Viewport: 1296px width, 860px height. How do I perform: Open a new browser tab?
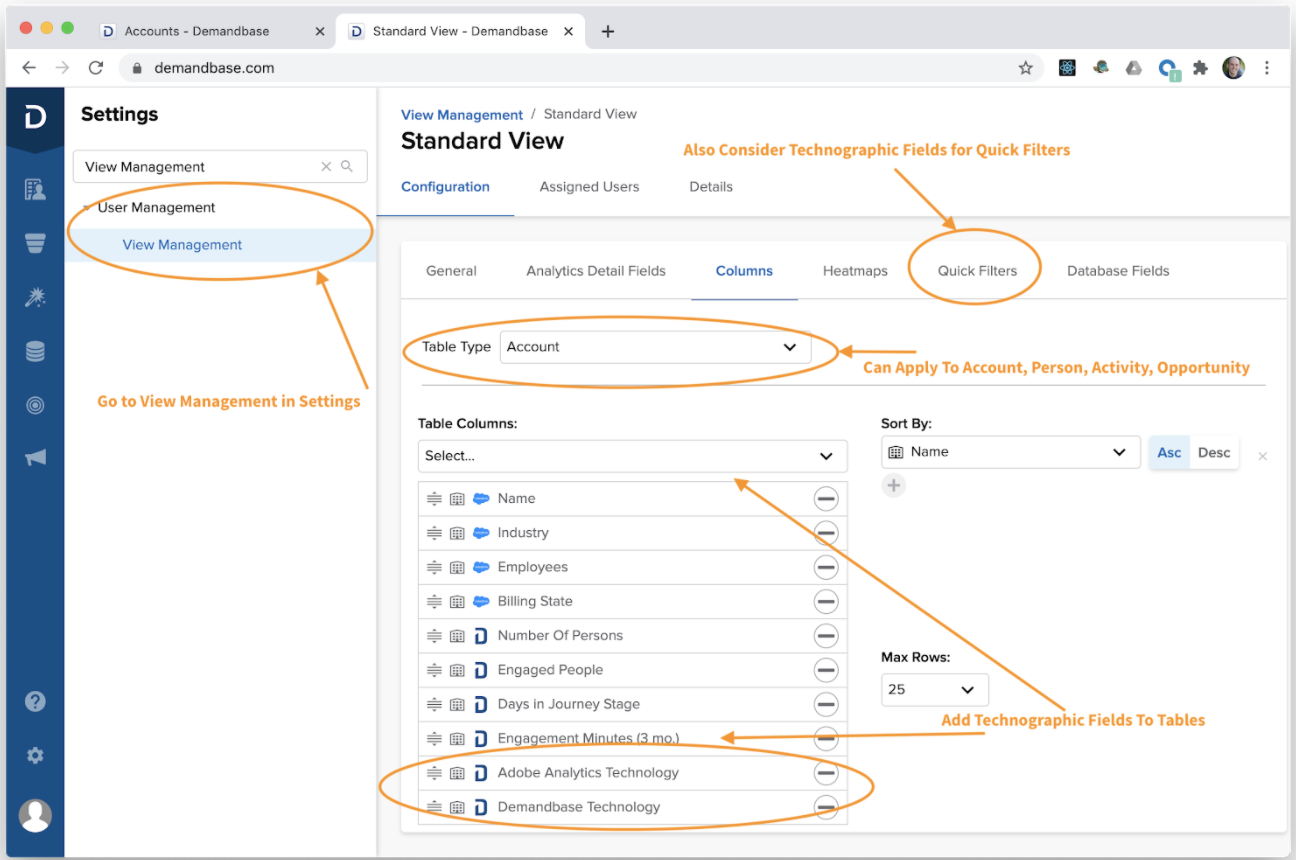point(608,31)
